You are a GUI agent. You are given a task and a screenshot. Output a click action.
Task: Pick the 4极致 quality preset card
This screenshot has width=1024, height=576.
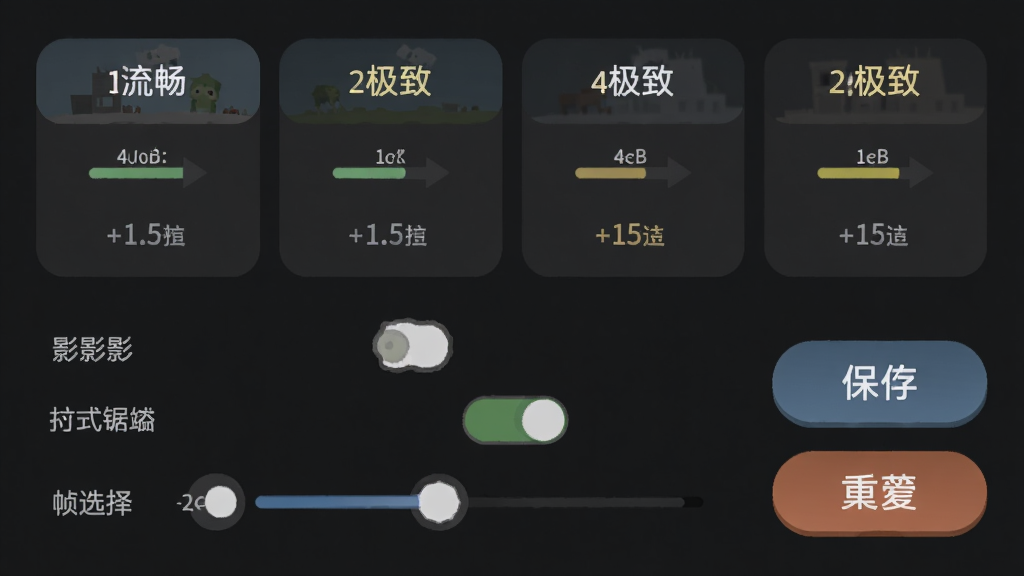tap(633, 157)
